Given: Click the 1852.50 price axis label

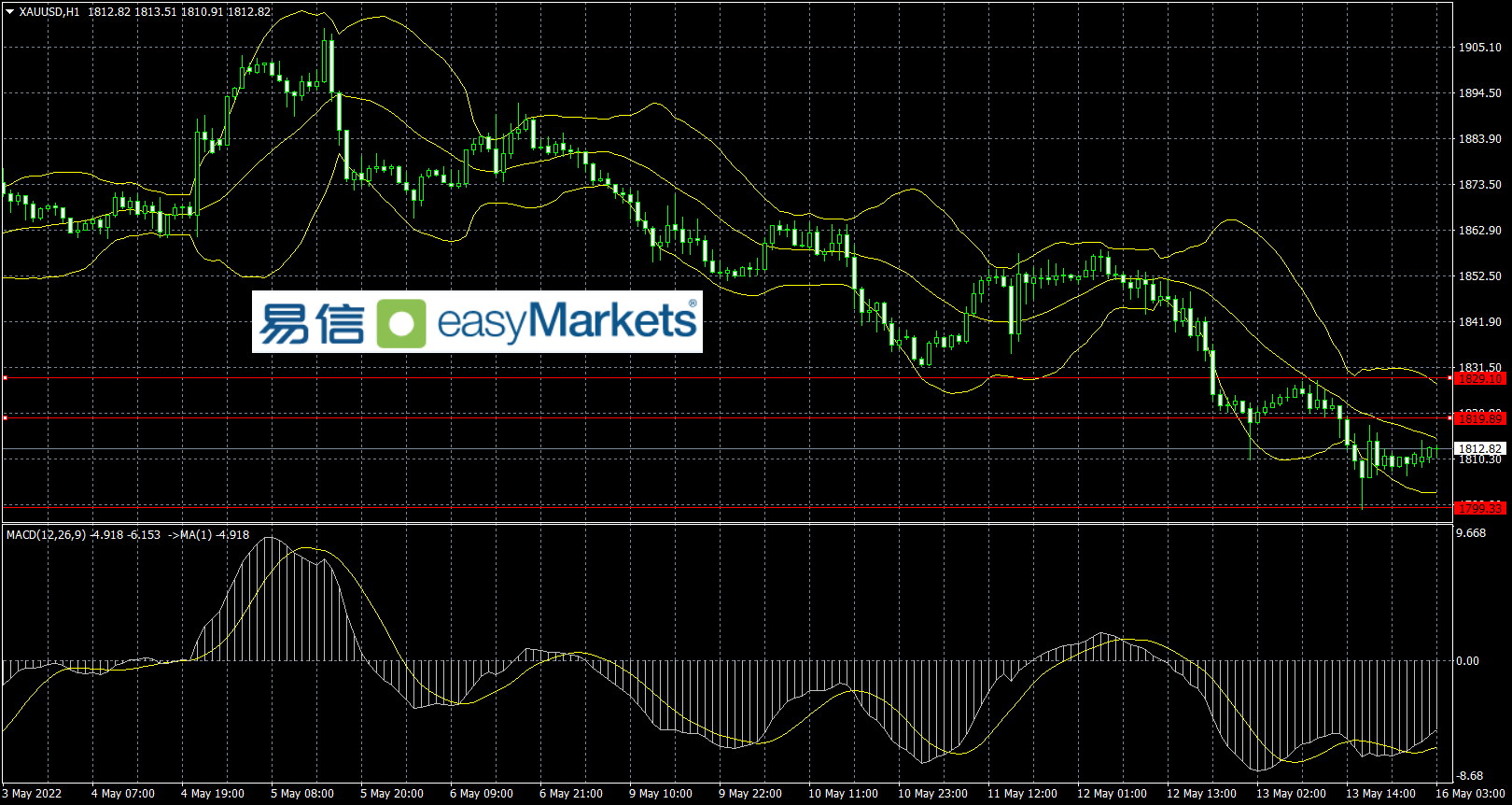Looking at the screenshot, I should (1480, 276).
